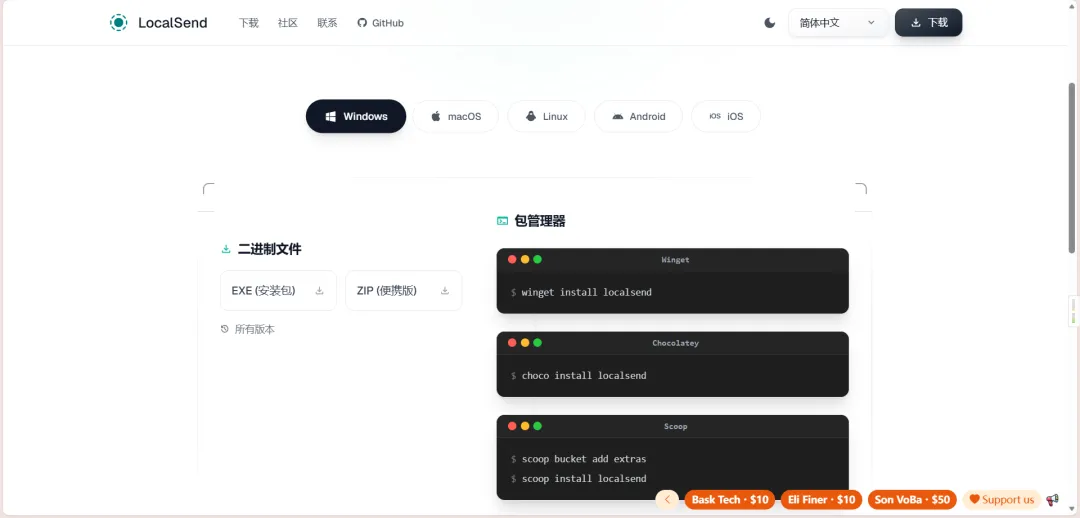
Task: Click the header download arrow icon
Action: (x=916, y=23)
